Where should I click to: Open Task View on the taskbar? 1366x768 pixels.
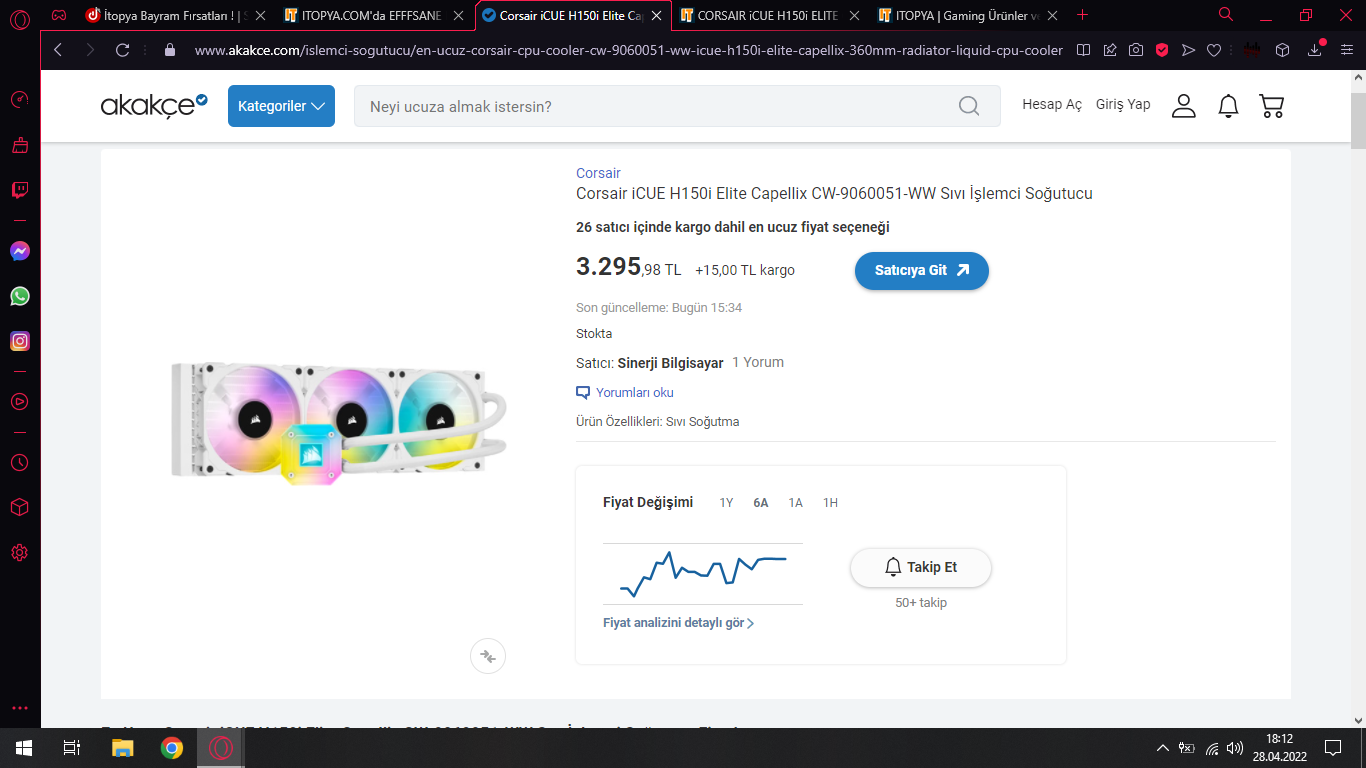pyautogui.click(x=71, y=748)
